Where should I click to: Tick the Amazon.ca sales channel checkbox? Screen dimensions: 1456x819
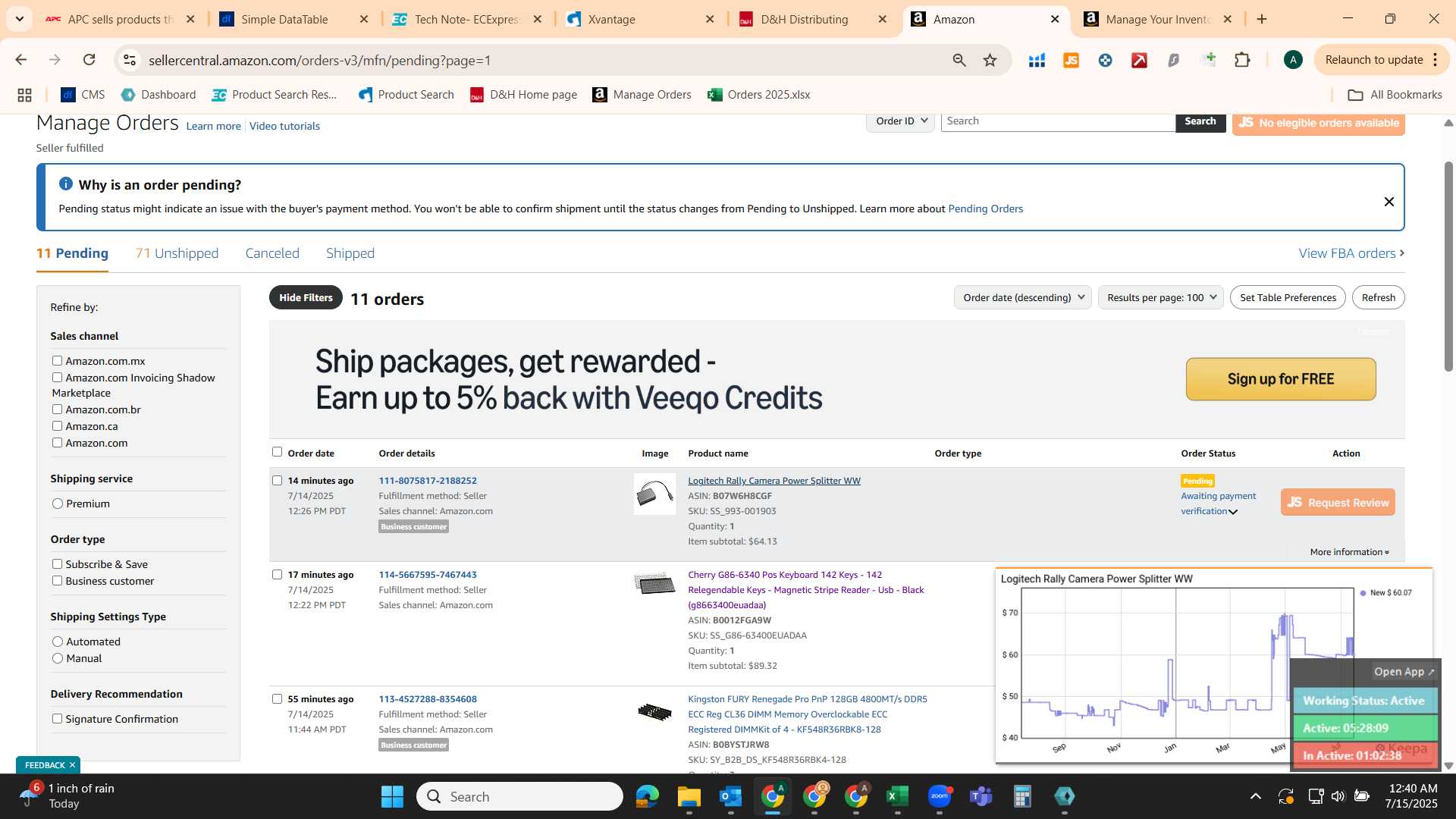[x=57, y=426]
